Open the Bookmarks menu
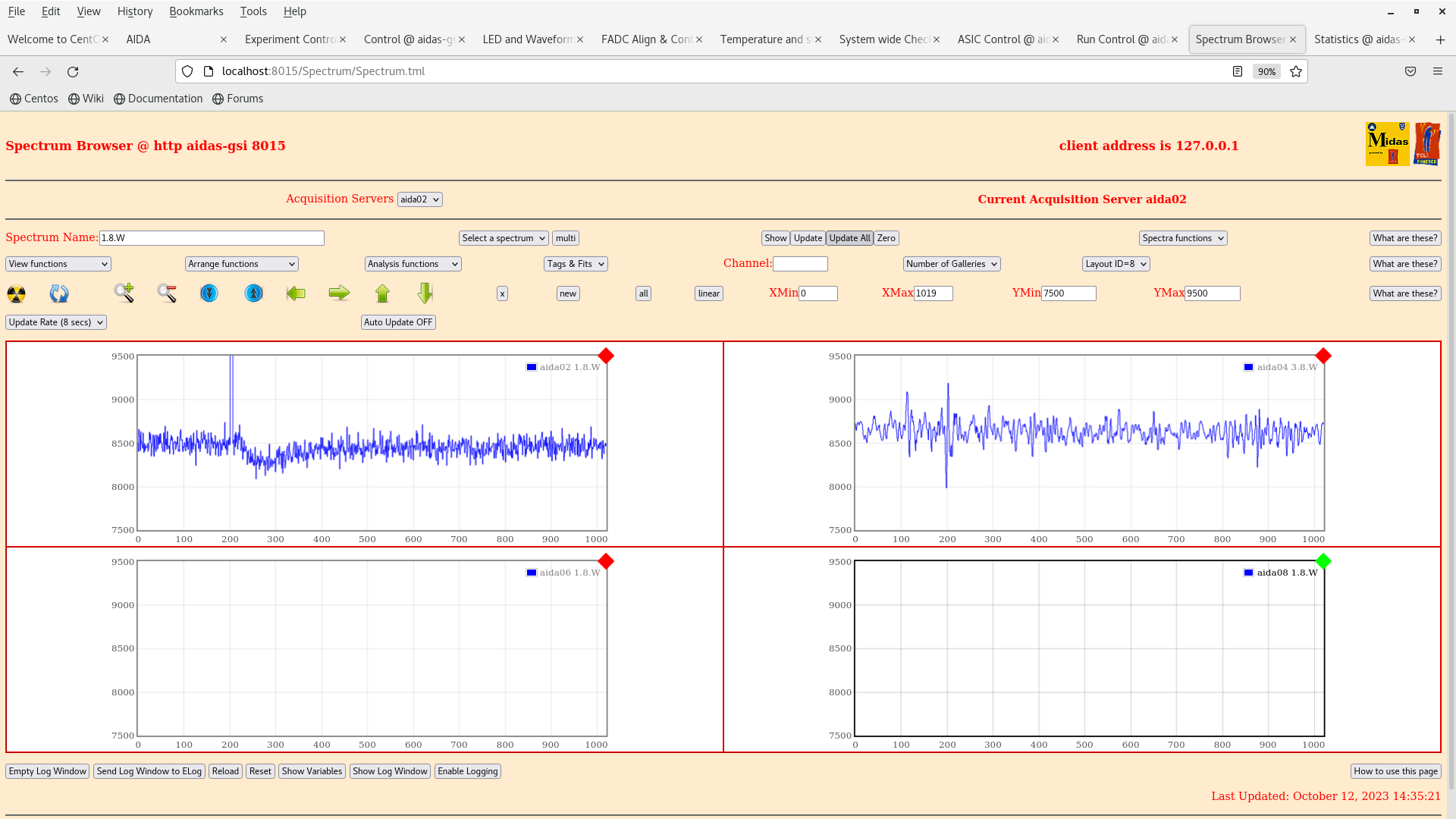This screenshot has height=819, width=1456. [x=196, y=11]
